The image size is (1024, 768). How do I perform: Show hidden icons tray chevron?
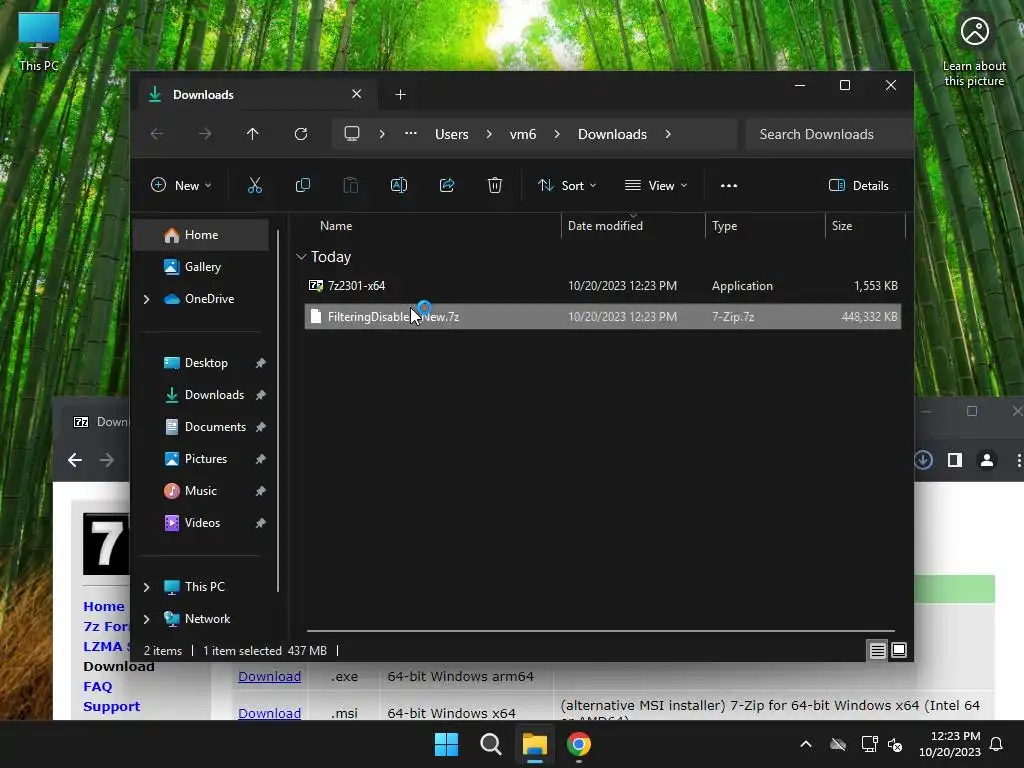806,744
